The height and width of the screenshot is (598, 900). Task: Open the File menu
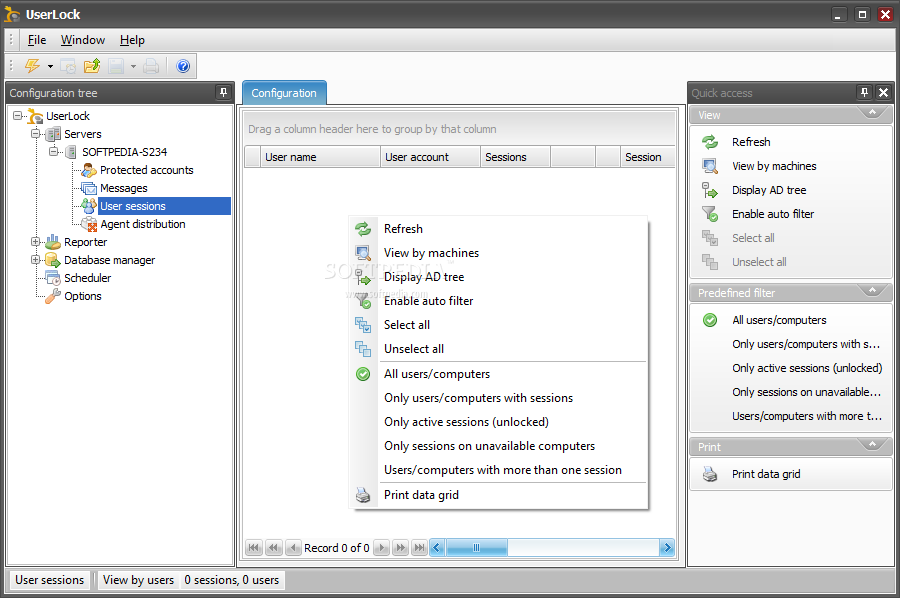[37, 40]
